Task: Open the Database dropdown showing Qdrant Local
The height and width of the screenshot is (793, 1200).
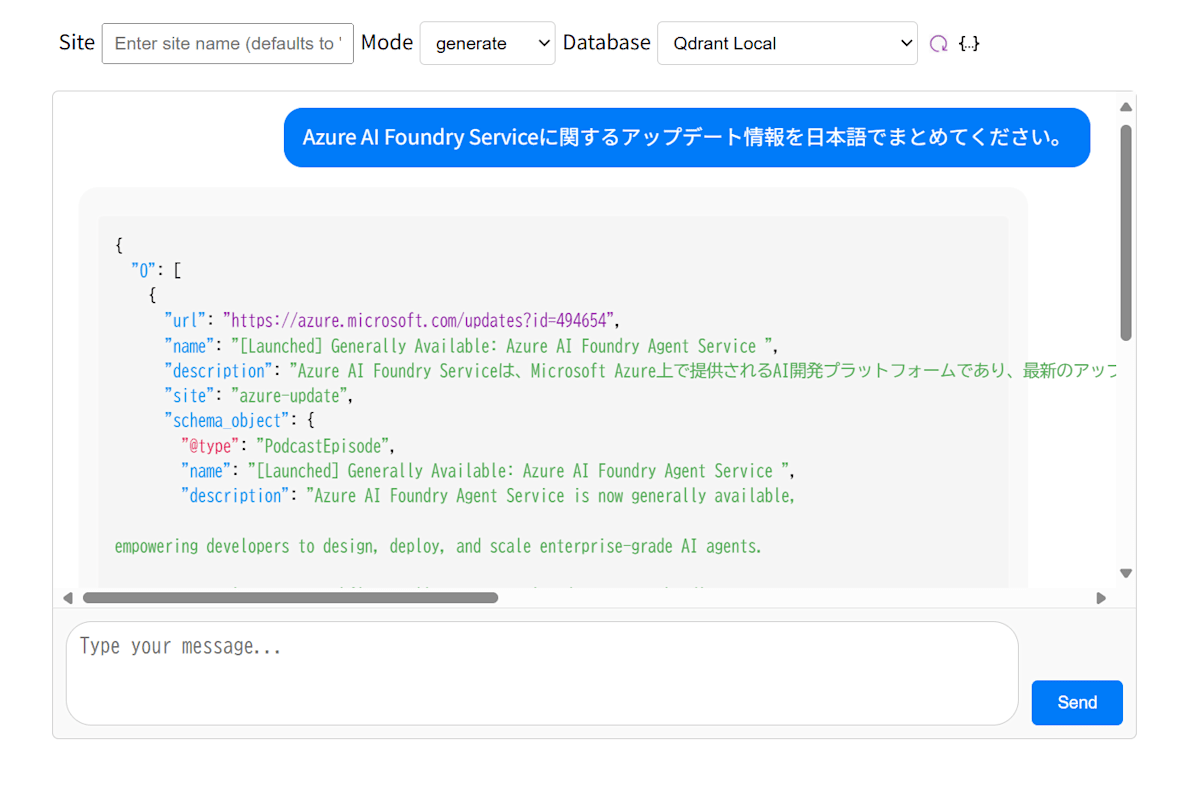Action: point(787,43)
